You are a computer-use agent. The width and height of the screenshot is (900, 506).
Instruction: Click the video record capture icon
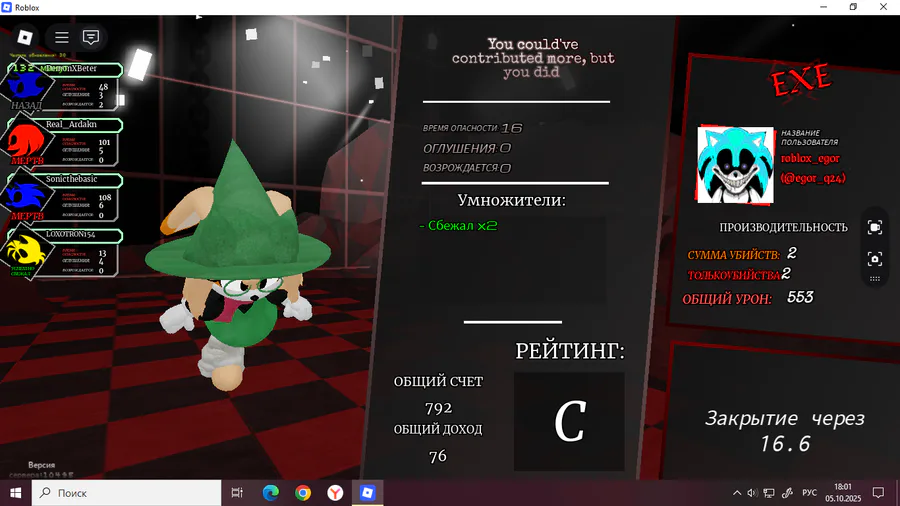point(875,227)
